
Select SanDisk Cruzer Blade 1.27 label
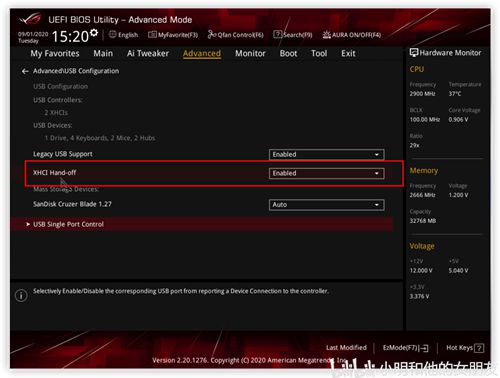pos(72,204)
